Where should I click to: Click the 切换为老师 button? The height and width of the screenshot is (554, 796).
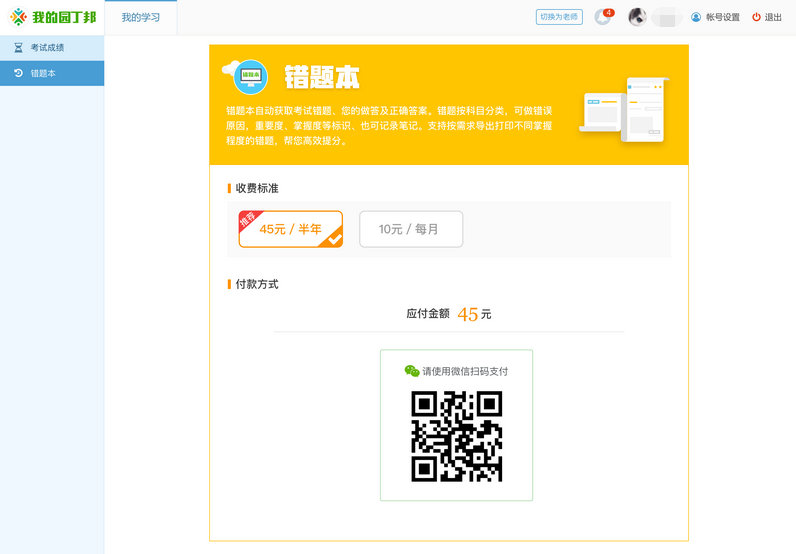(x=559, y=17)
